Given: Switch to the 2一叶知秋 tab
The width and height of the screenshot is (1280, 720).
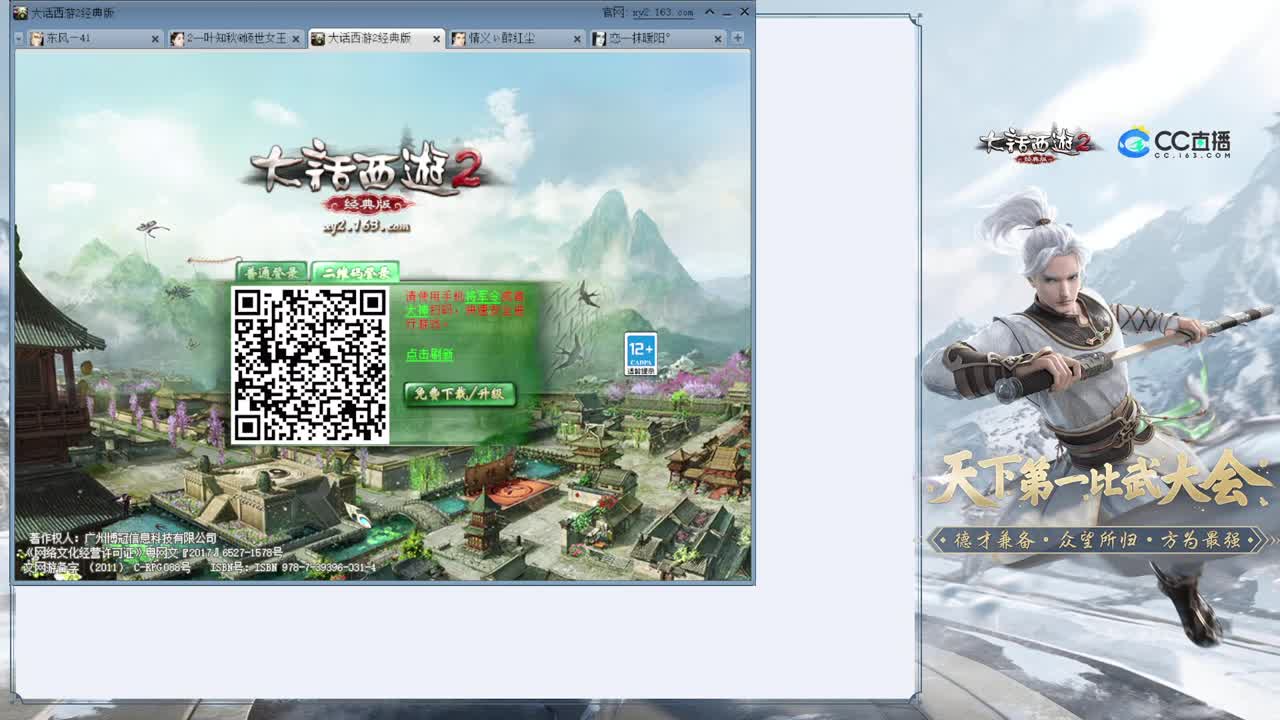Looking at the screenshot, I should 235,38.
